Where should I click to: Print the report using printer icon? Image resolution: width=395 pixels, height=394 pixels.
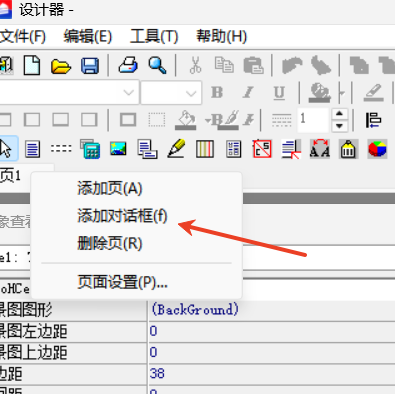[x=128, y=65]
